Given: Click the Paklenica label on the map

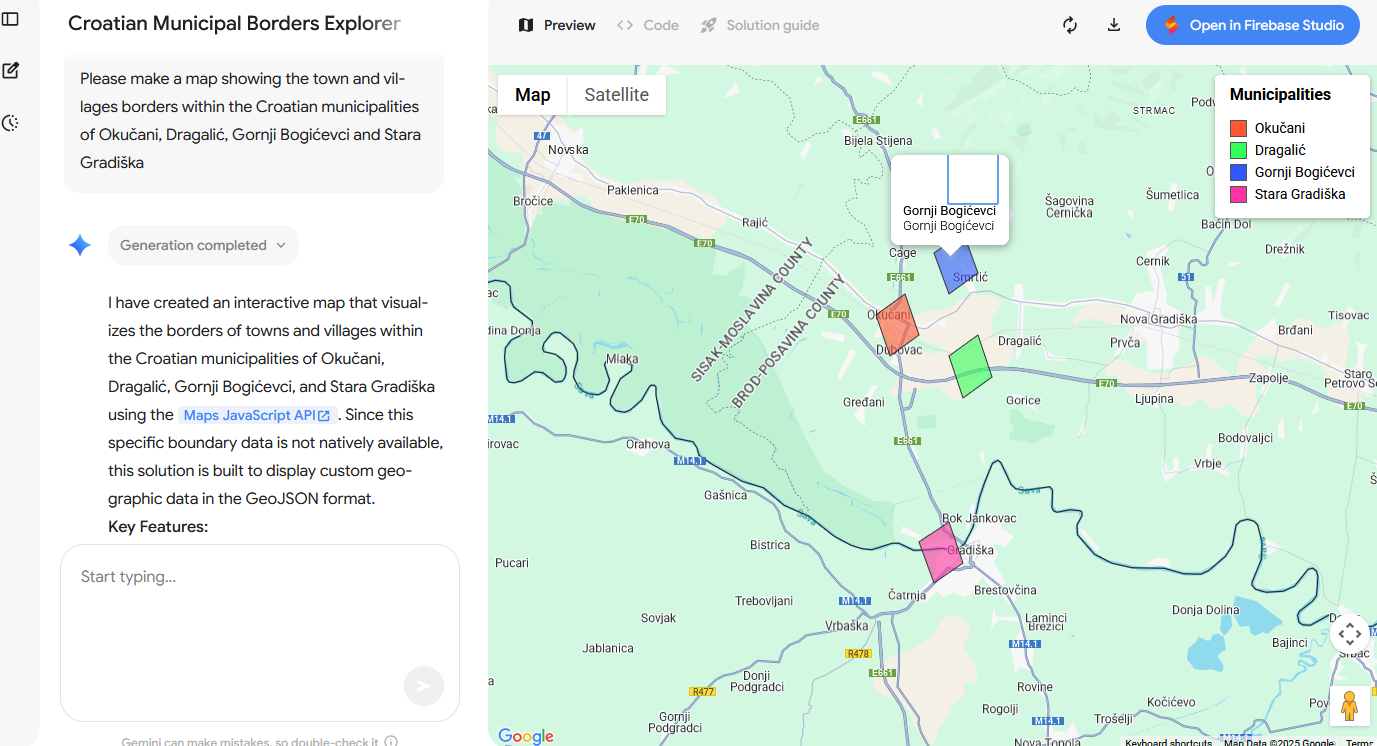Looking at the screenshot, I should 633,189.
